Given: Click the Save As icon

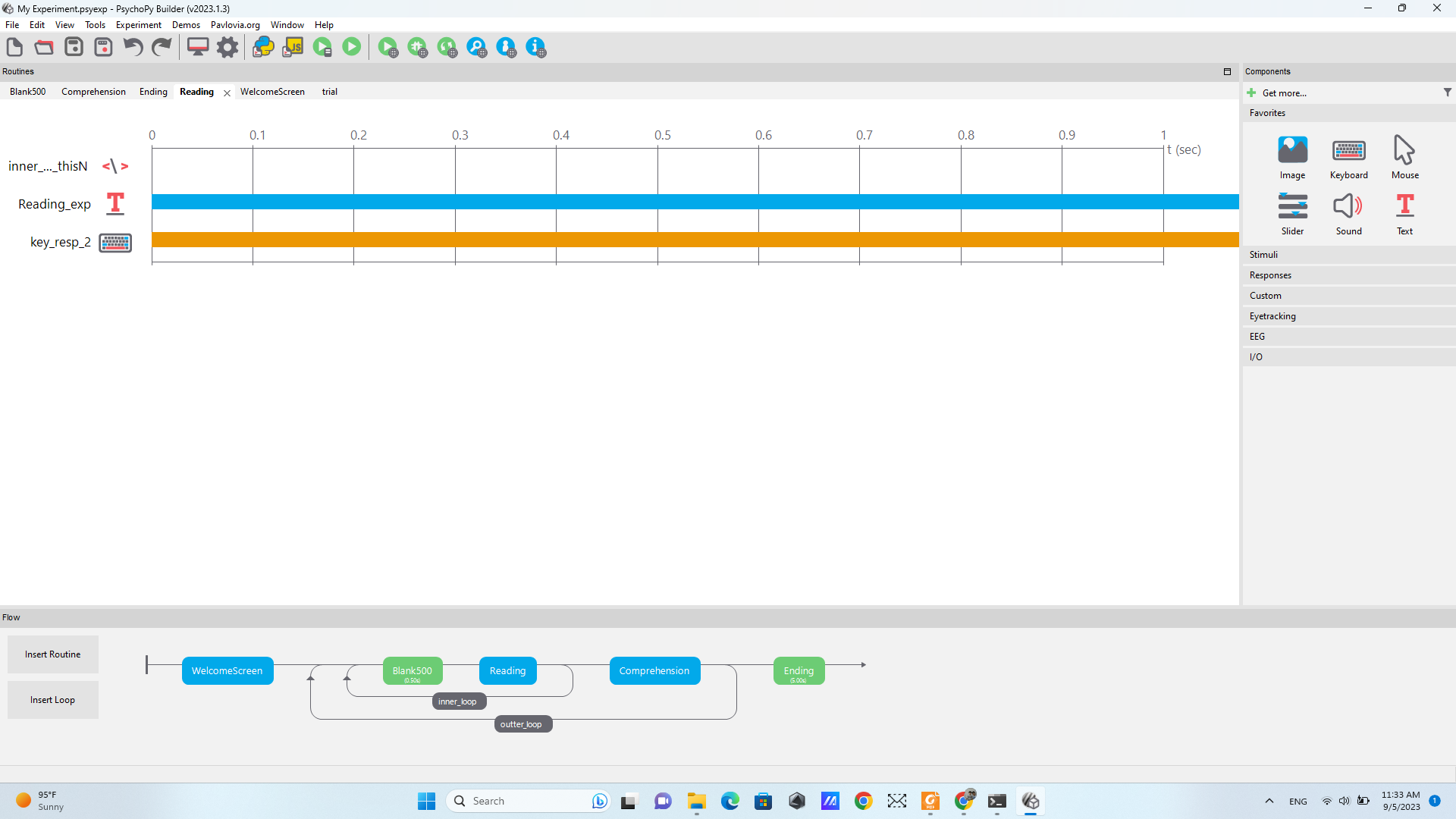Looking at the screenshot, I should pos(103,47).
